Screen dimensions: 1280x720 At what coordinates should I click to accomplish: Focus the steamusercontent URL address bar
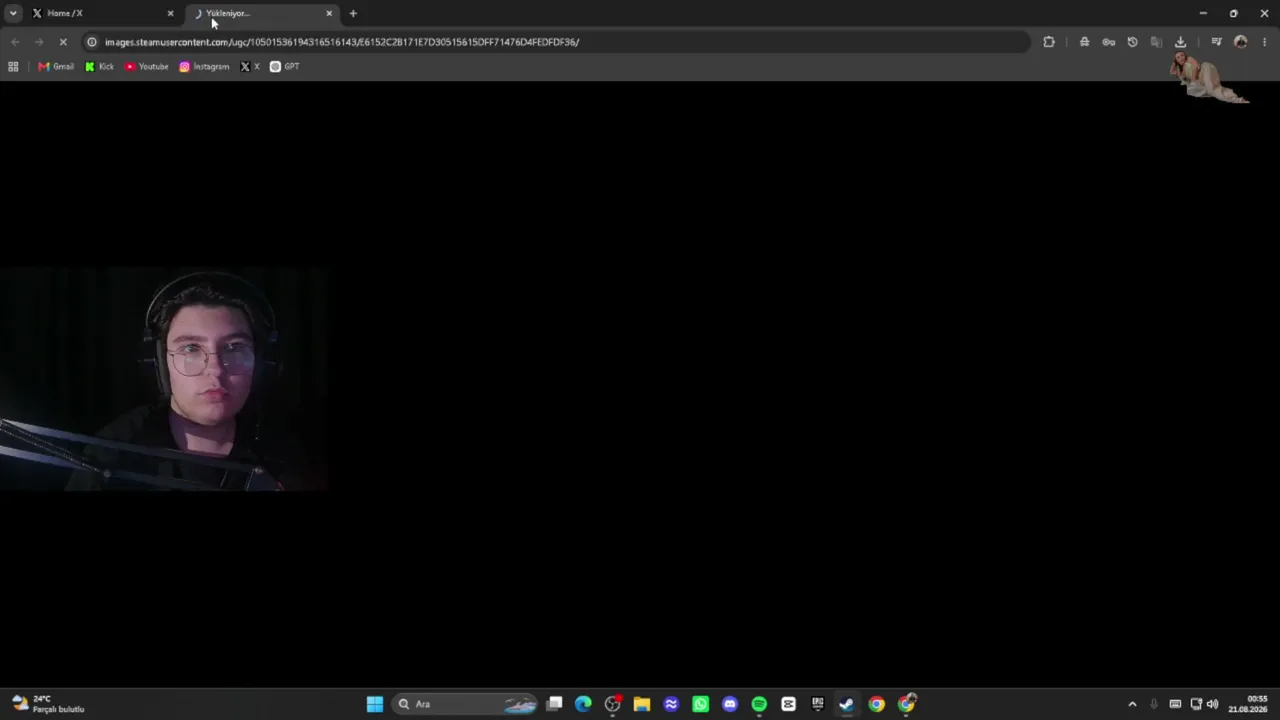point(556,42)
